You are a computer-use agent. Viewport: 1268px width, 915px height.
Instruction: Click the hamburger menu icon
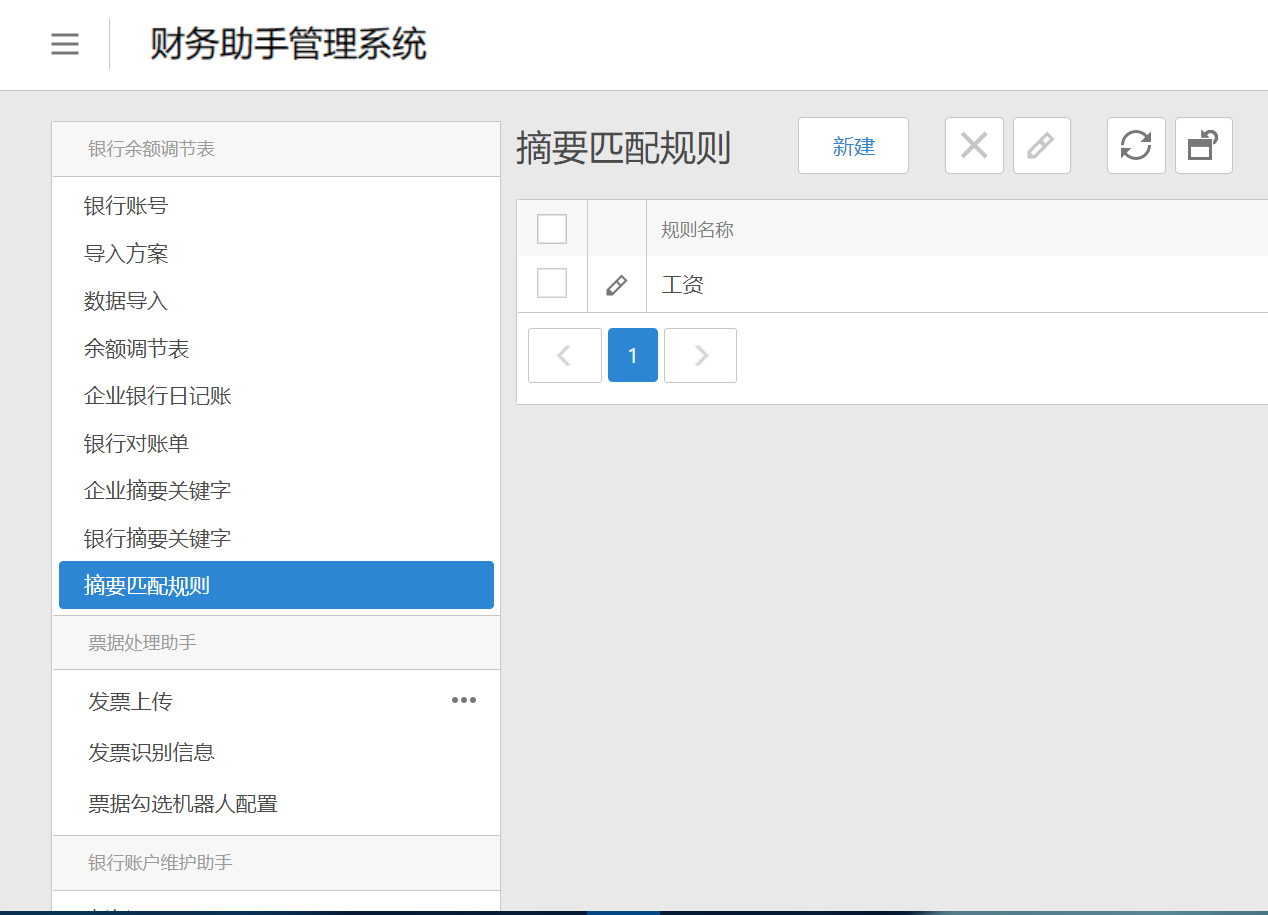coord(65,45)
